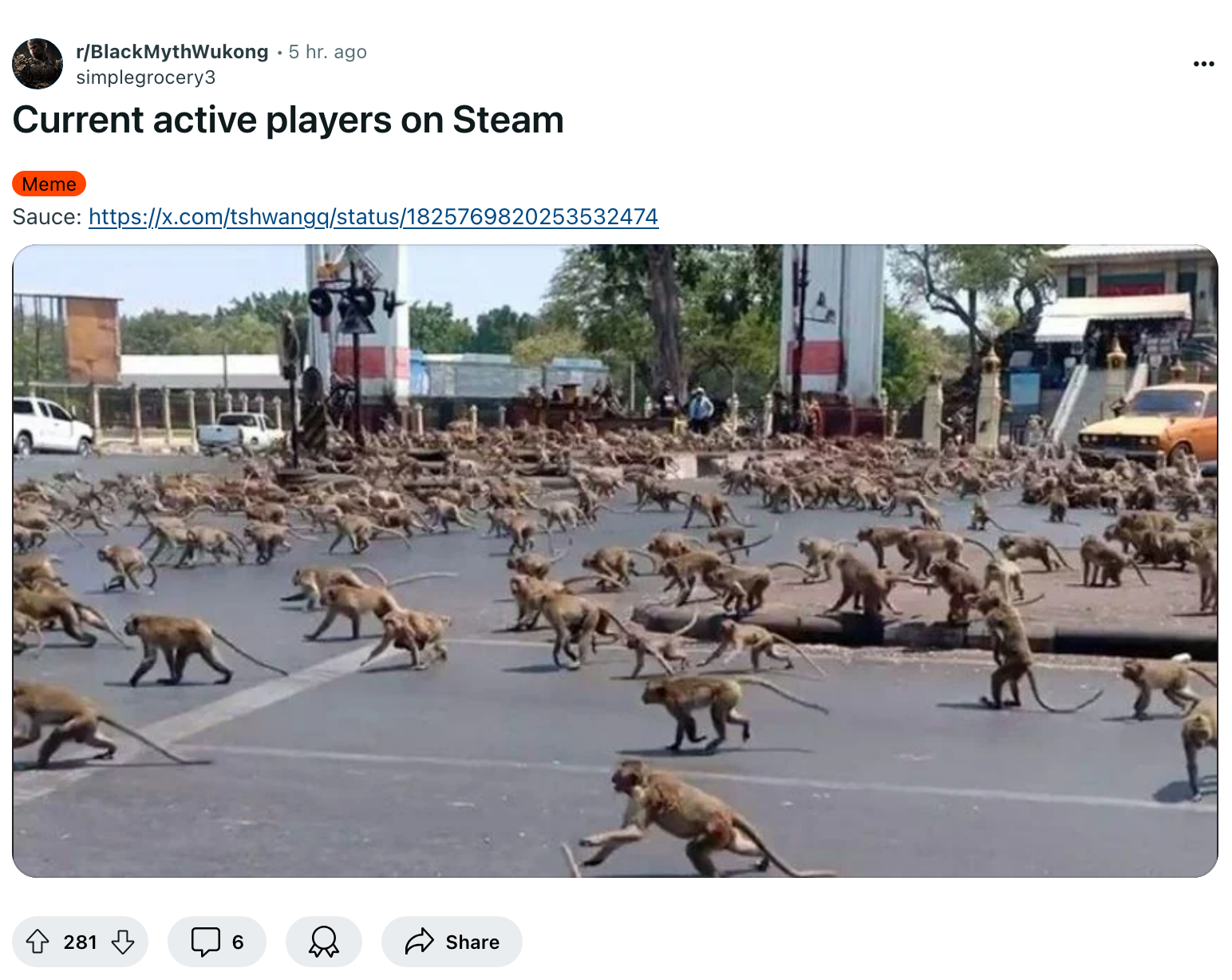
Task: Open the monkeys street image
Action: click(x=615, y=561)
